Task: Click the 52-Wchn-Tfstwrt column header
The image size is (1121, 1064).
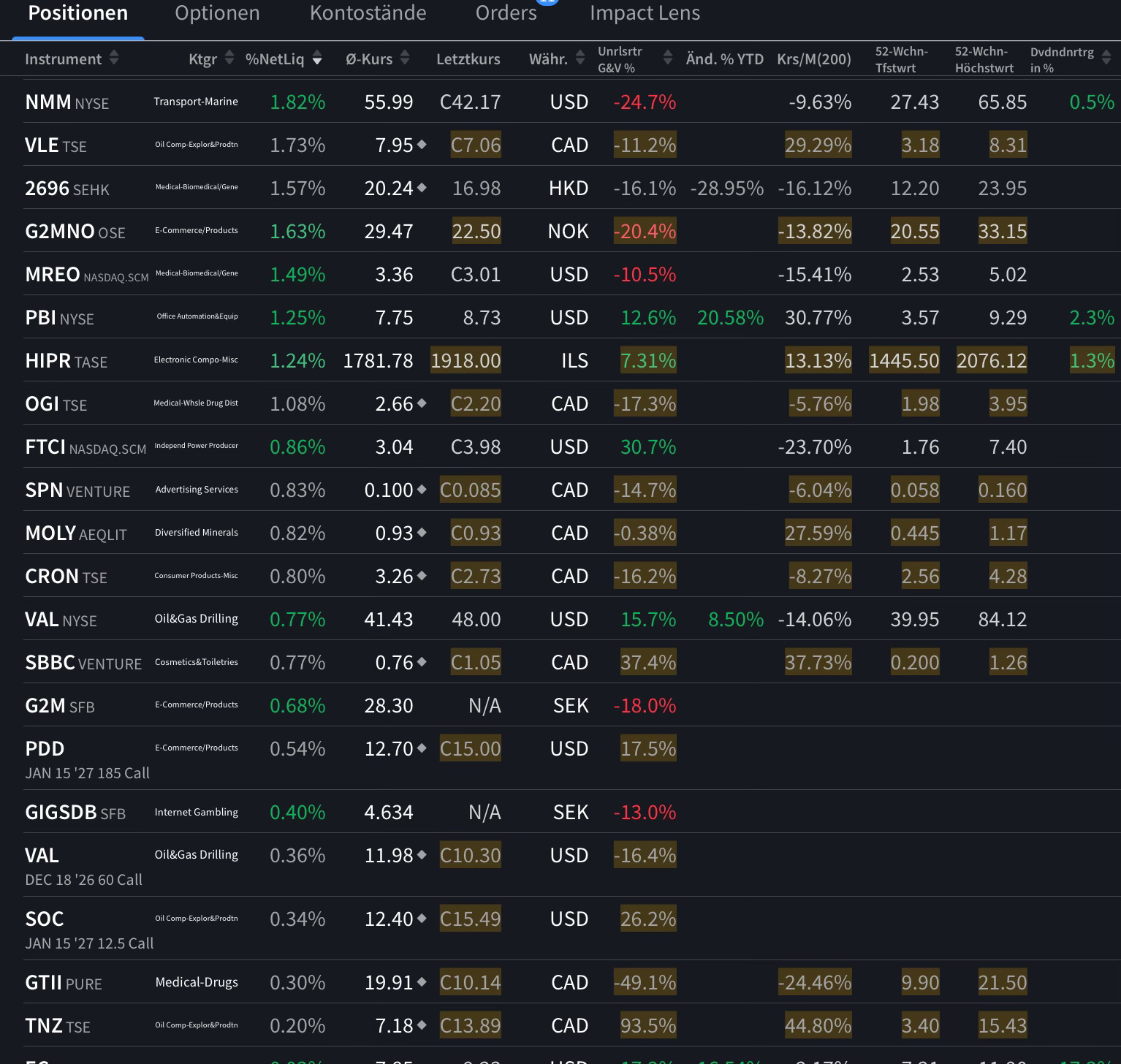Action: (x=901, y=59)
